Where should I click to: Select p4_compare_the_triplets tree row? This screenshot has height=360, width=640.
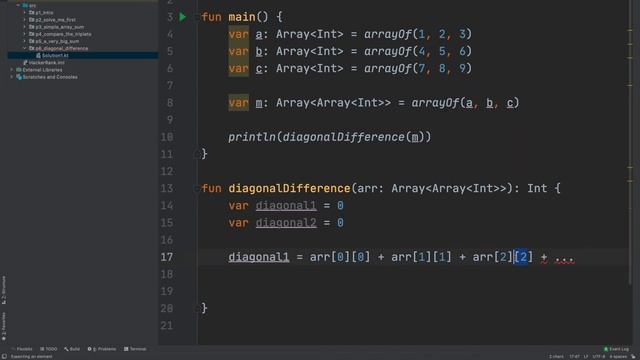(x=83, y=34)
